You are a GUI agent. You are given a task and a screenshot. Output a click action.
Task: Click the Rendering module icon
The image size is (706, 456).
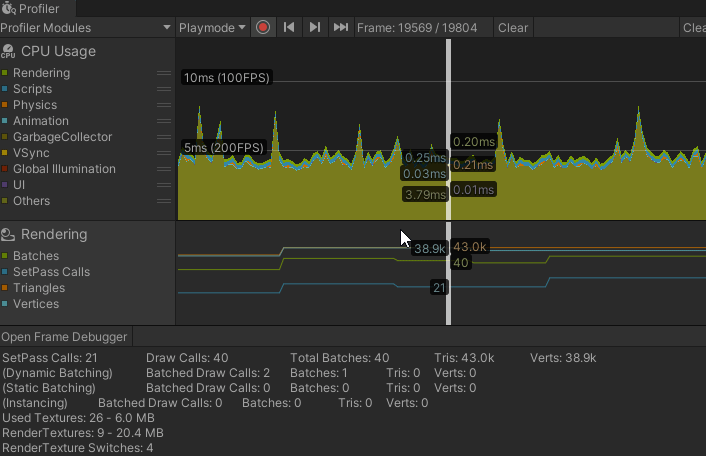click(8, 235)
